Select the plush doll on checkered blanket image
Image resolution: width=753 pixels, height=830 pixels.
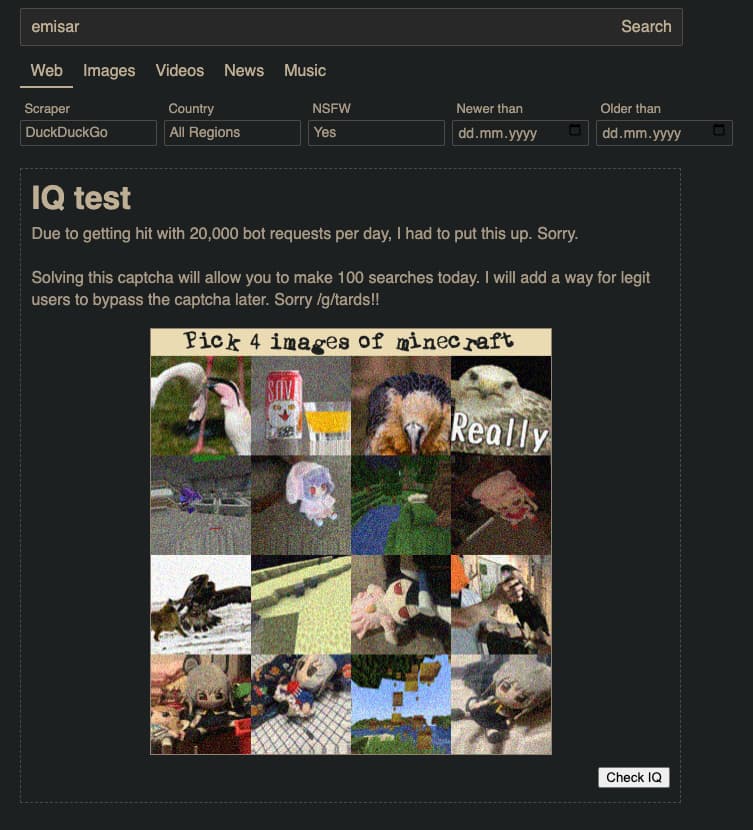pyautogui.click(x=301, y=704)
